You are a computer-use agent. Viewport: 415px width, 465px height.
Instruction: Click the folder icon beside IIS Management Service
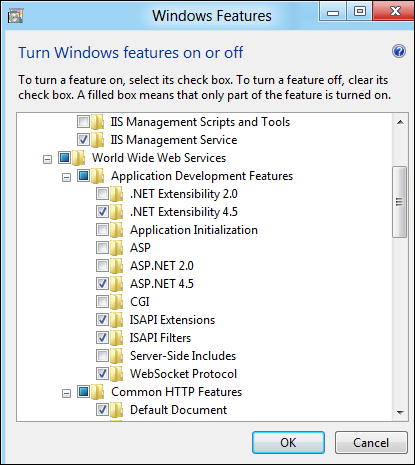[97, 140]
